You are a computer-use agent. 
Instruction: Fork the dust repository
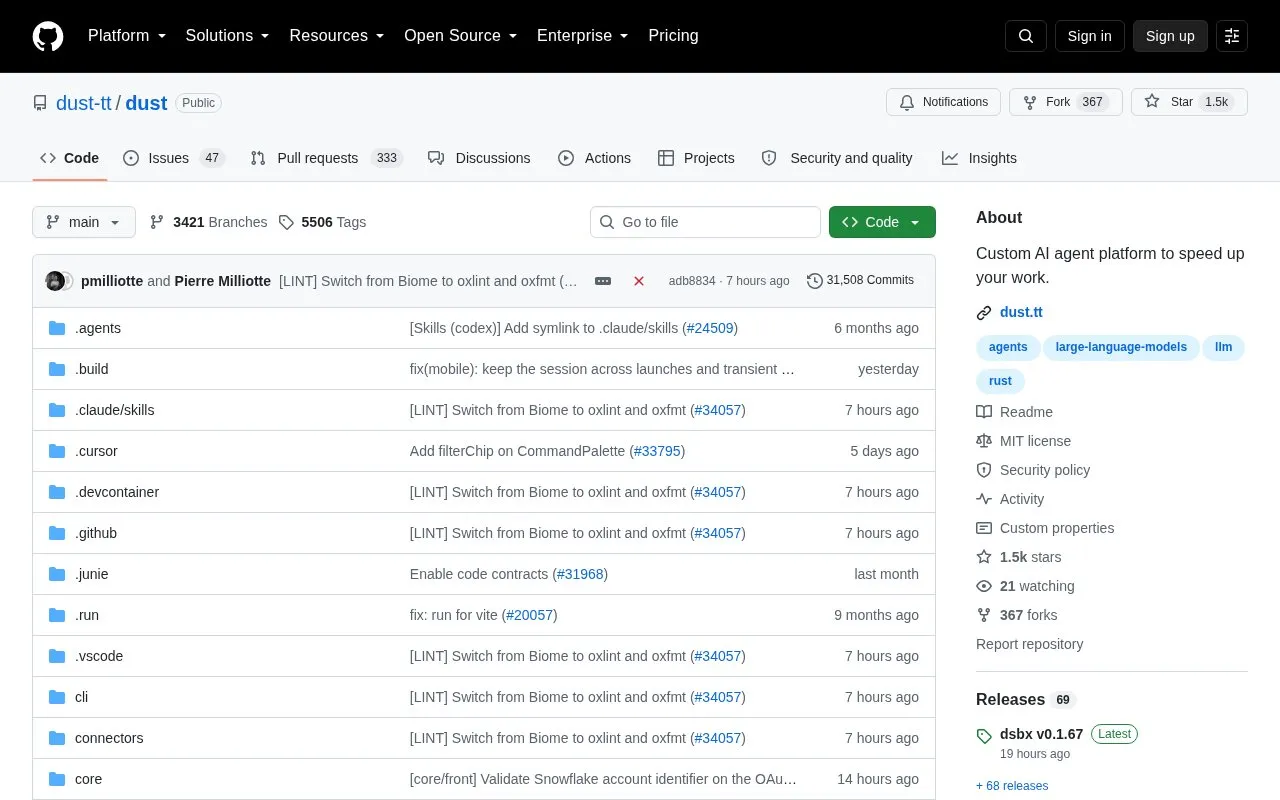point(1066,102)
